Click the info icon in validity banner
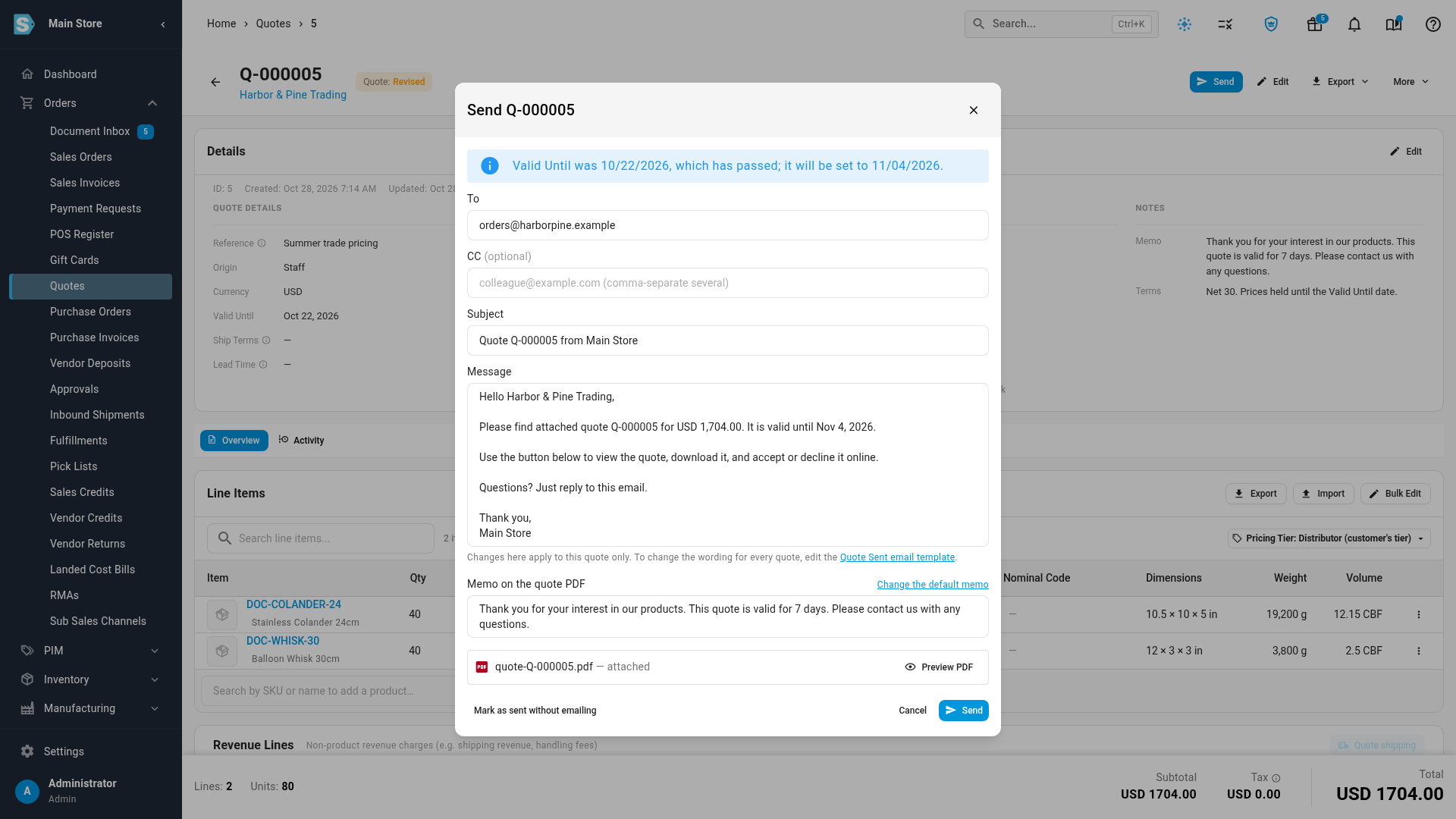This screenshot has width=1456, height=819. pyautogui.click(x=490, y=166)
